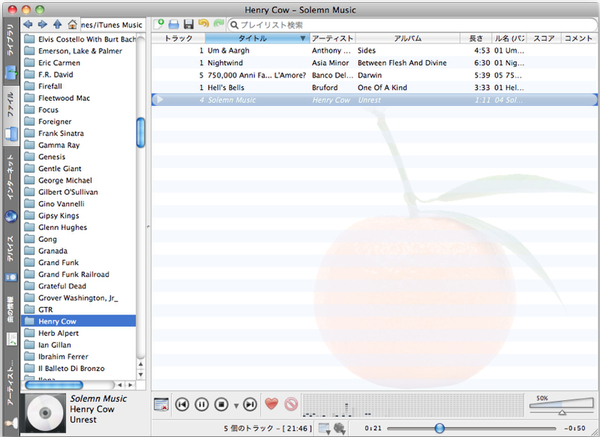
Task: Redo the playlist change
Action: click(x=218, y=24)
